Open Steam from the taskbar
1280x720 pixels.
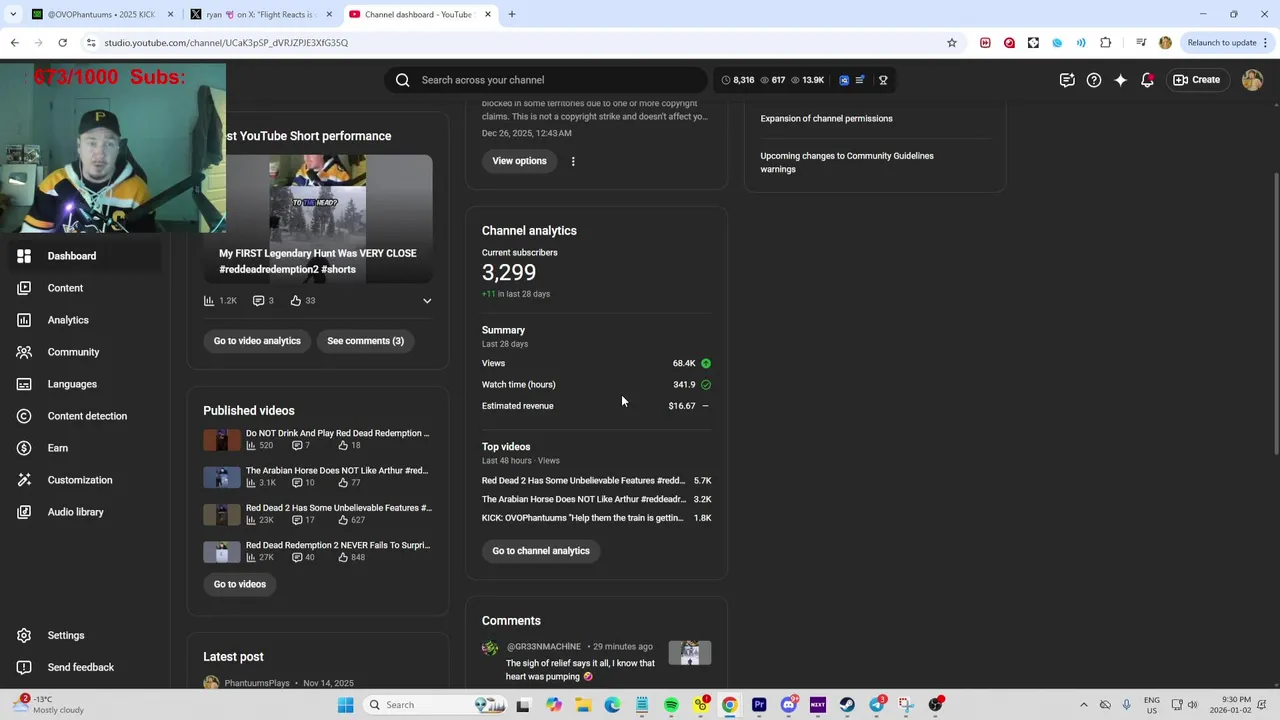pyautogui.click(x=847, y=705)
